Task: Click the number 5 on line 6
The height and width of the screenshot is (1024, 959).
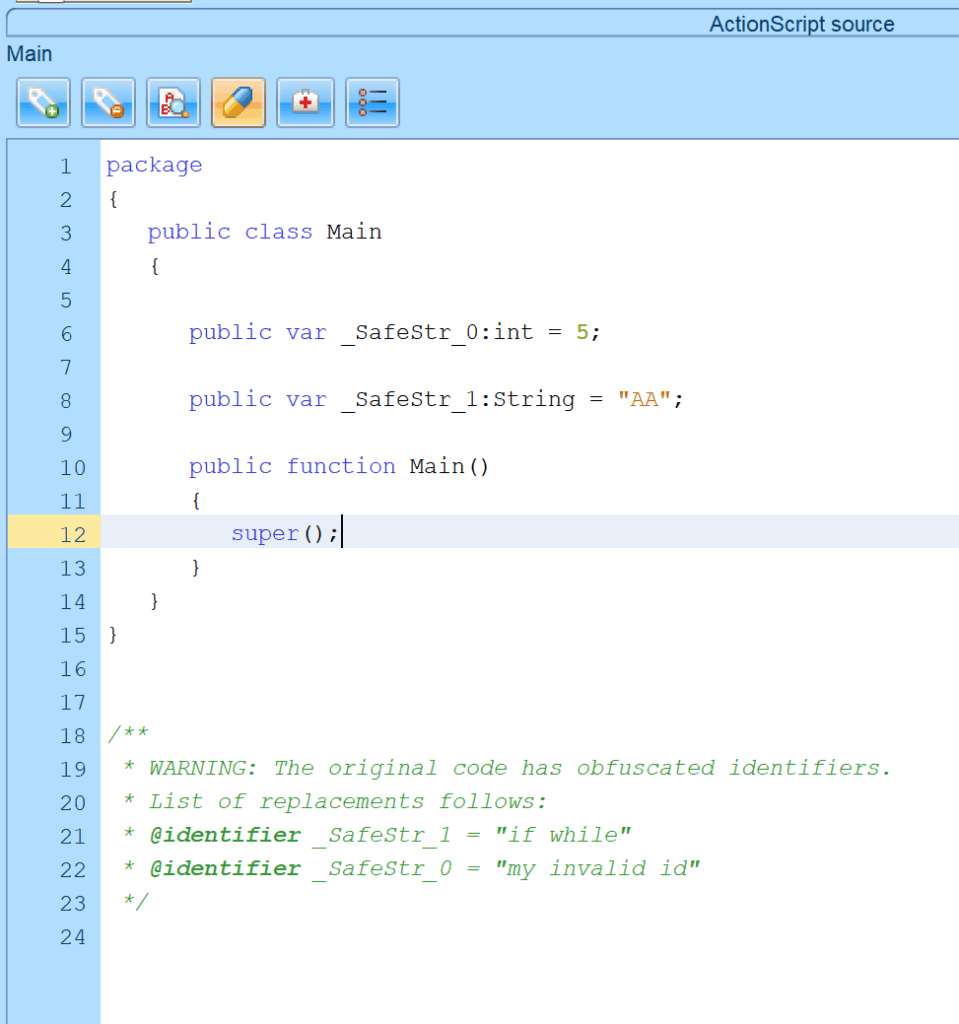Action: coord(581,332)
